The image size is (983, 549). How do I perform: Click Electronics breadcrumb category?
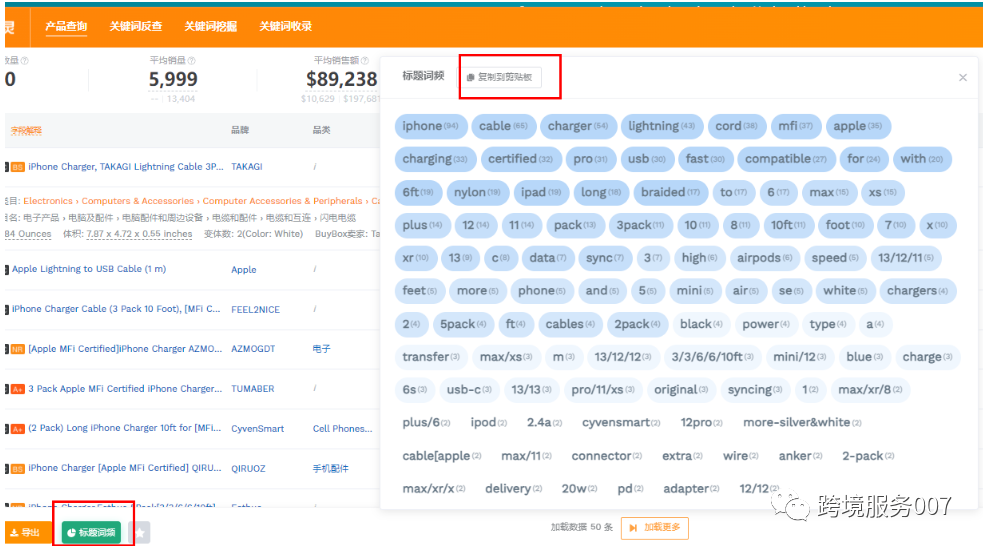[x=48, y=201]
